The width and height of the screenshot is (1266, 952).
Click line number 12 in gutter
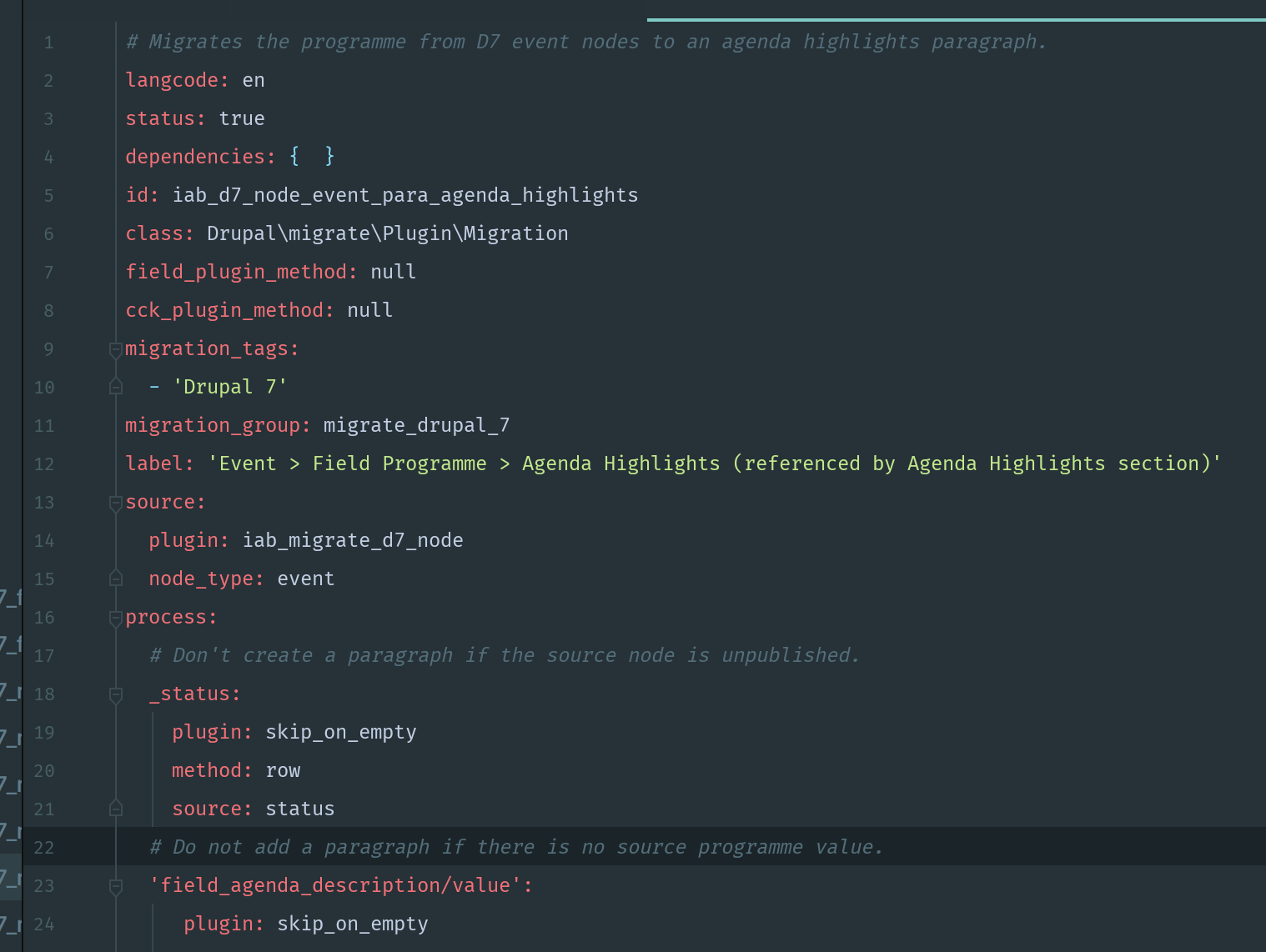[x=44, y=464]
